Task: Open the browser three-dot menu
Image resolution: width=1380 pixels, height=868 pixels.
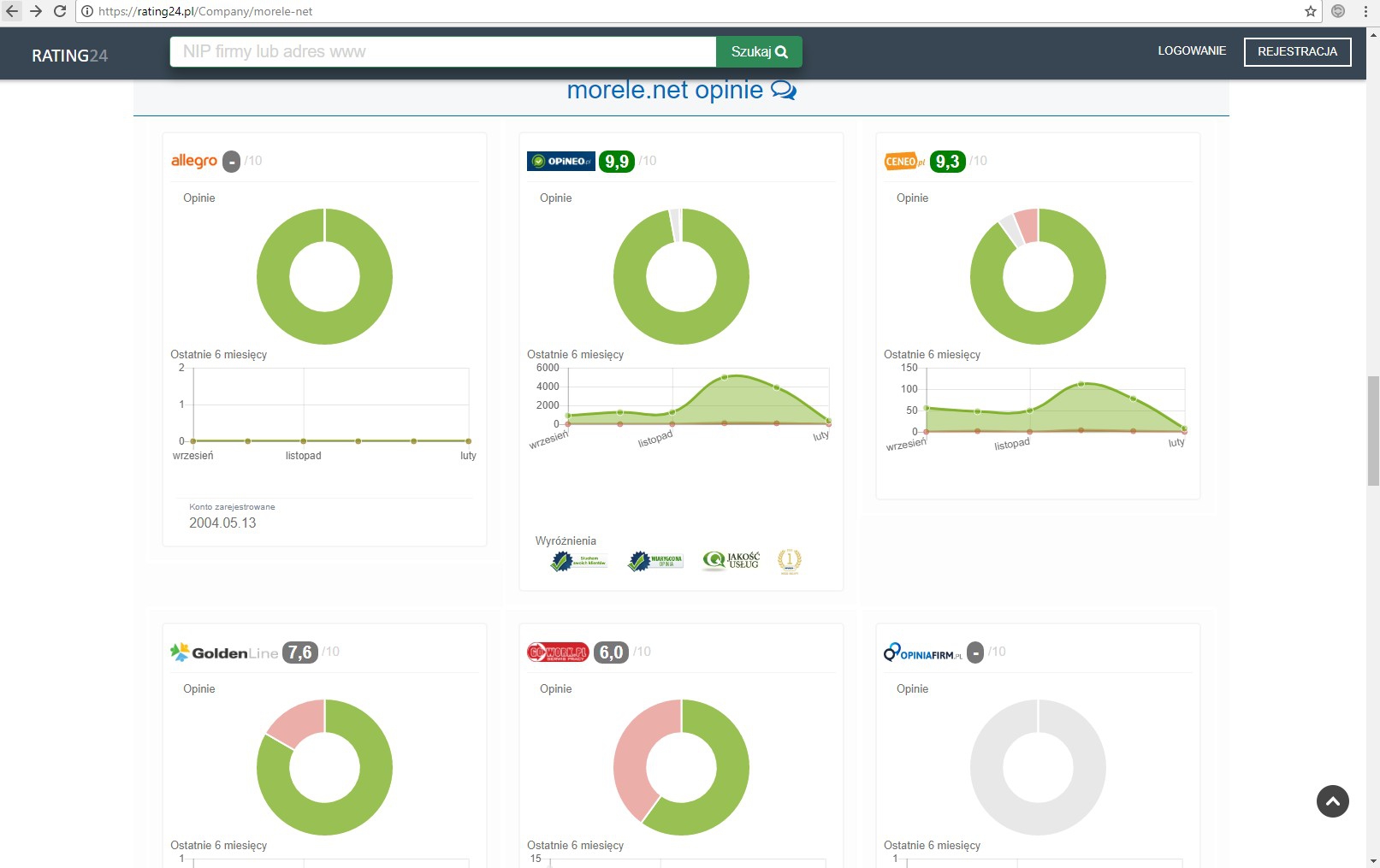Action: [1365, 11]
